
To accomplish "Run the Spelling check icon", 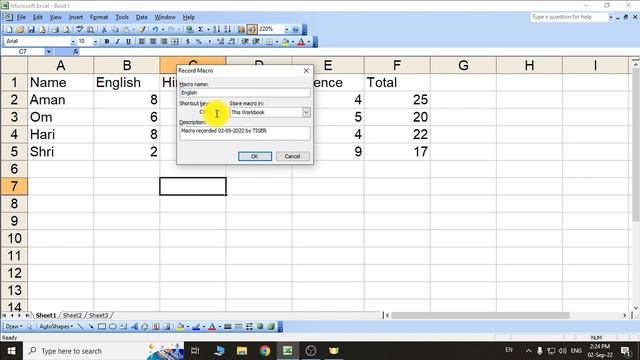I will pos(79,29).
